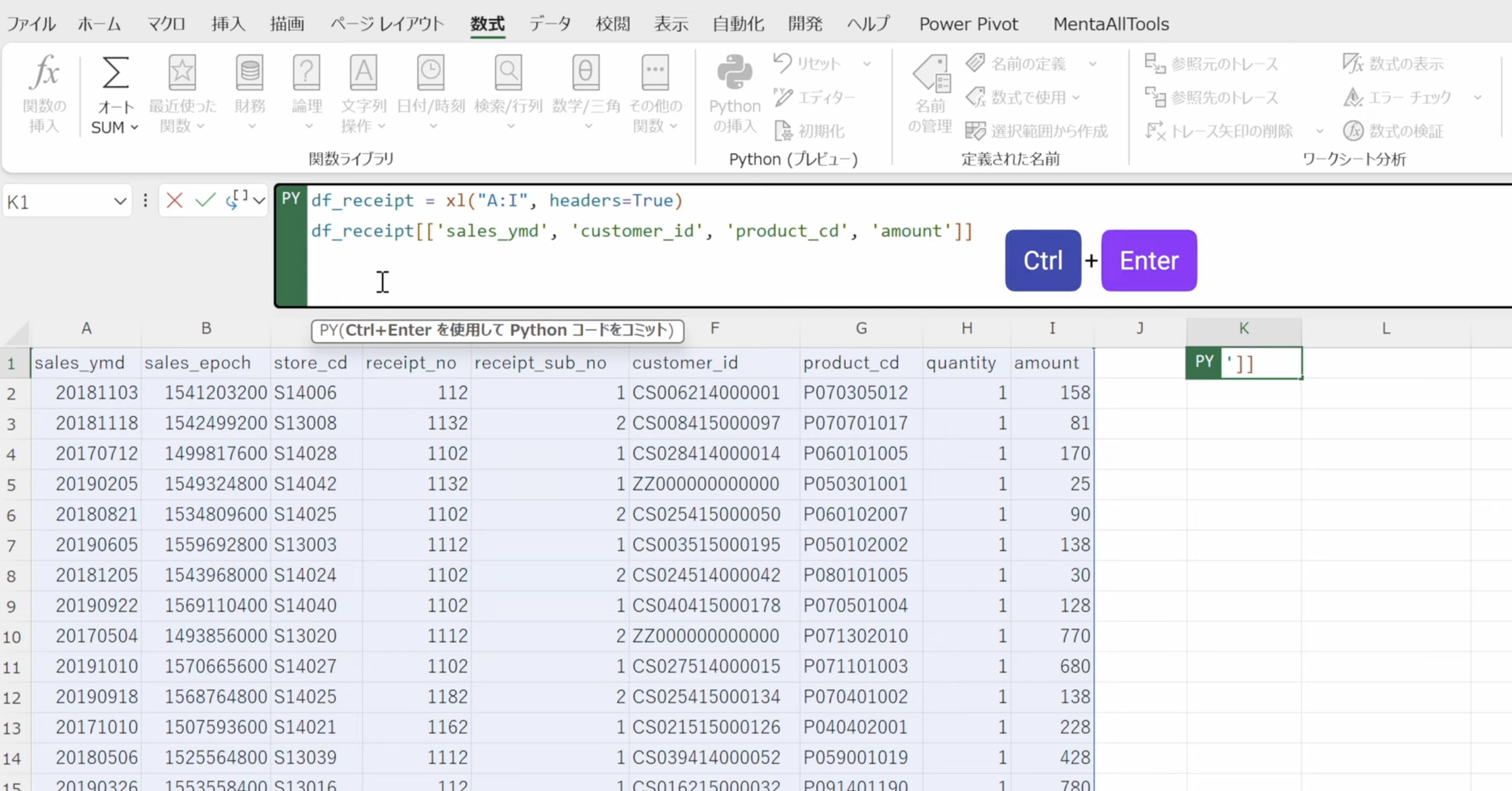Switch to the 開発 tab
Image resolution: width=1512 pixels, height=791 pixels.
coord(805,24)
